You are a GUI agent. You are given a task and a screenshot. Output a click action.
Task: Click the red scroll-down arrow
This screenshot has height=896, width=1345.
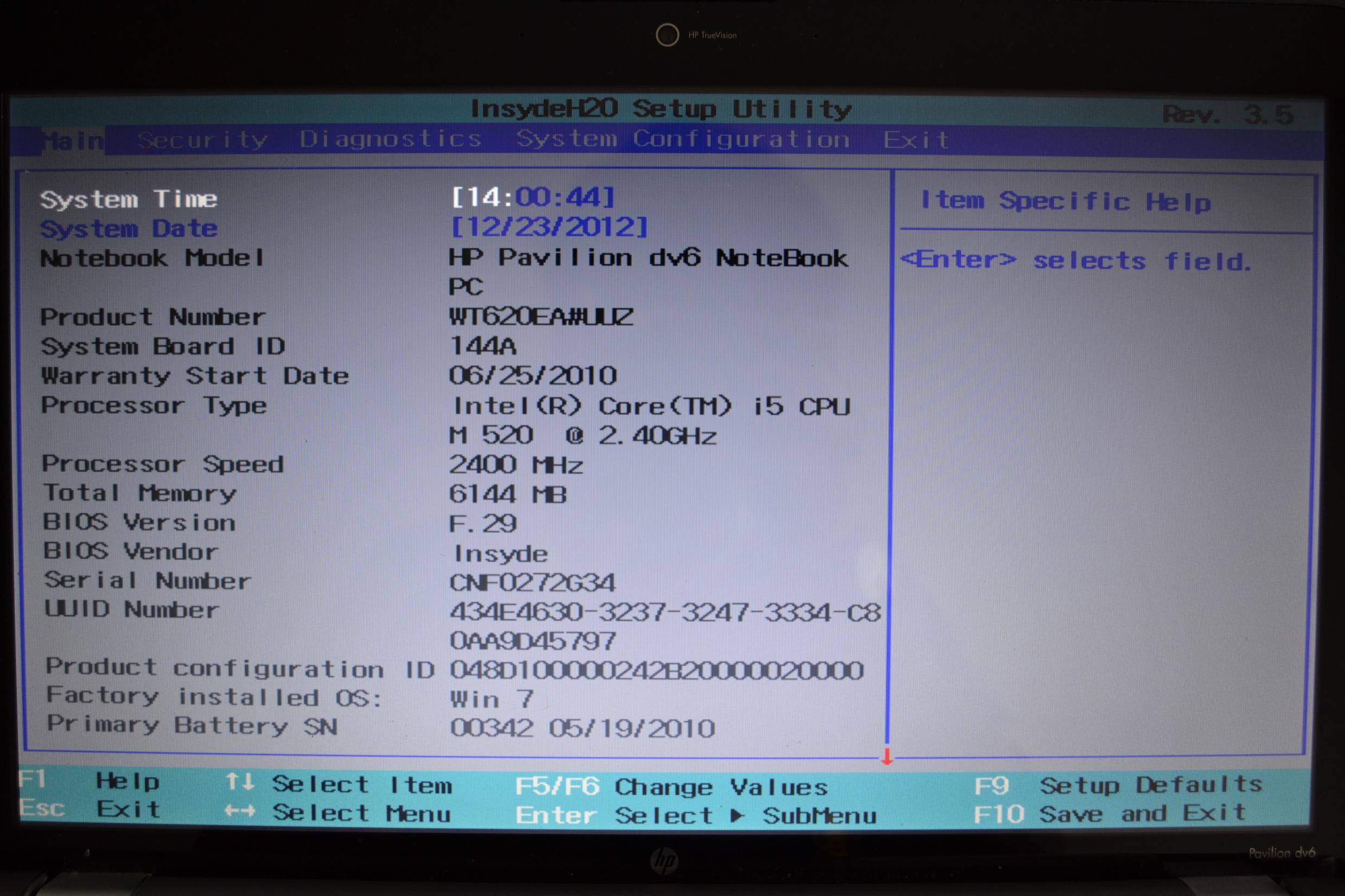[887, 757]
